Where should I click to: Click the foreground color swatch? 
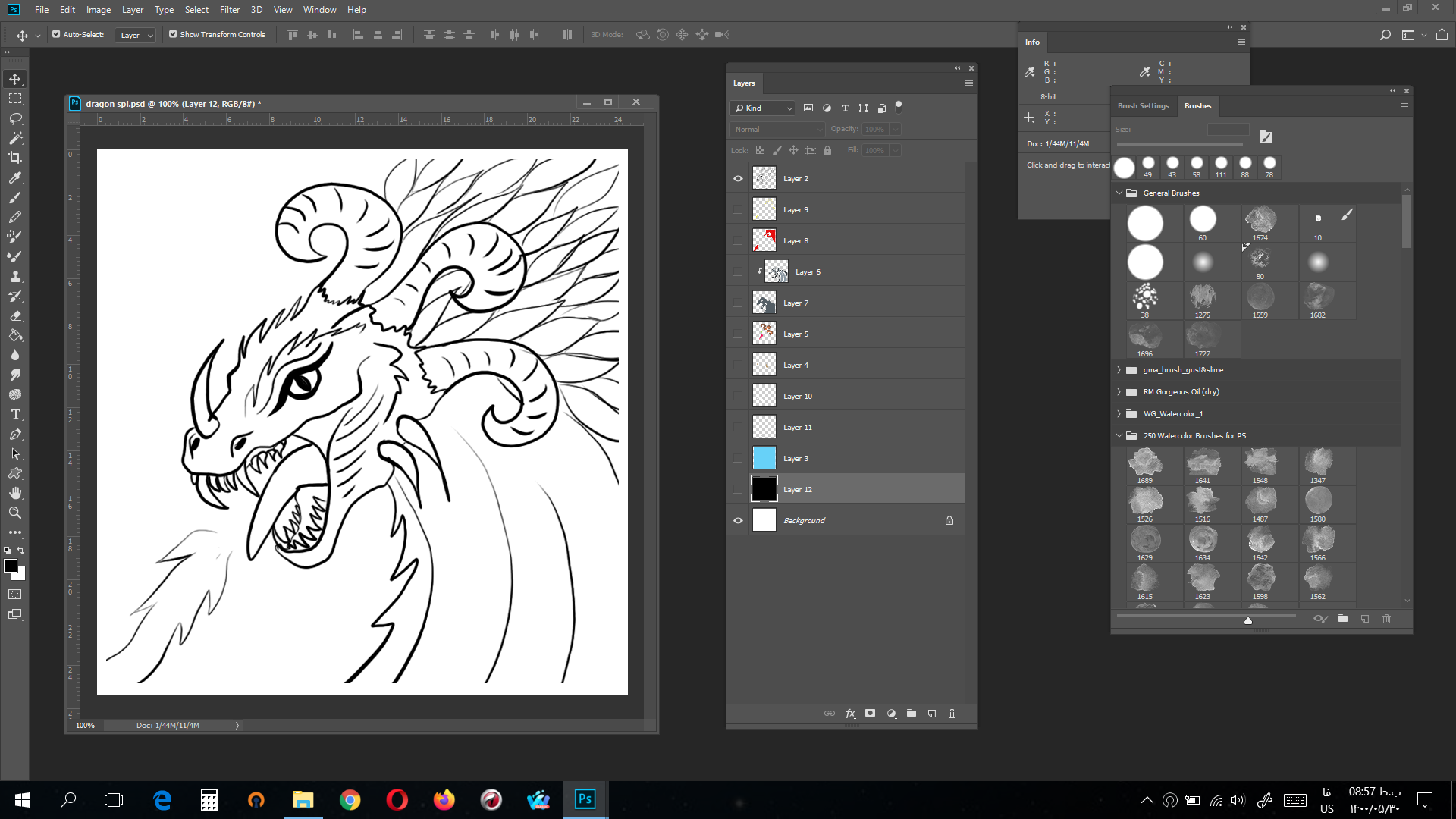coord(11,566)
